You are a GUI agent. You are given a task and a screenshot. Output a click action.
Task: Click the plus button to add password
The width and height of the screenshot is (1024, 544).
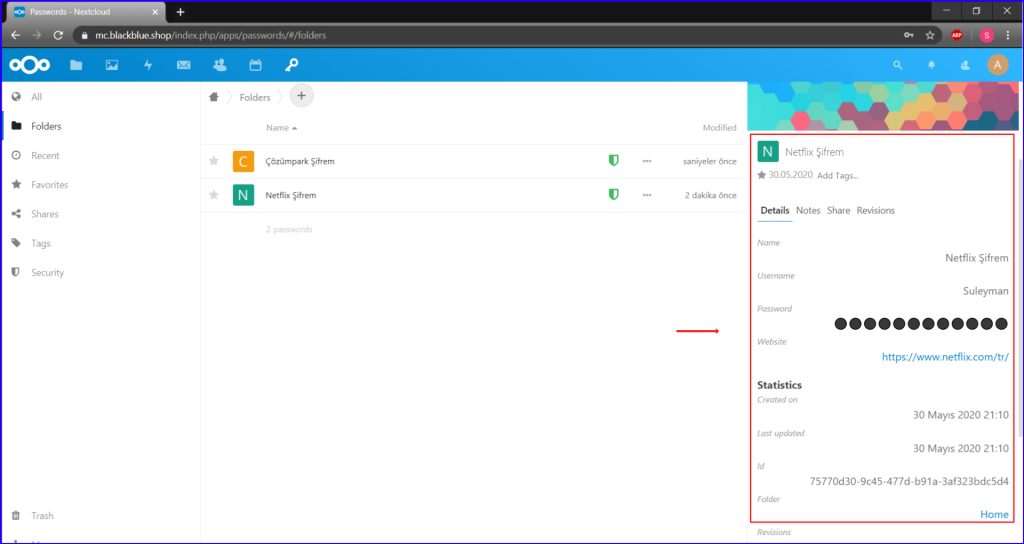tap(301, 95)
